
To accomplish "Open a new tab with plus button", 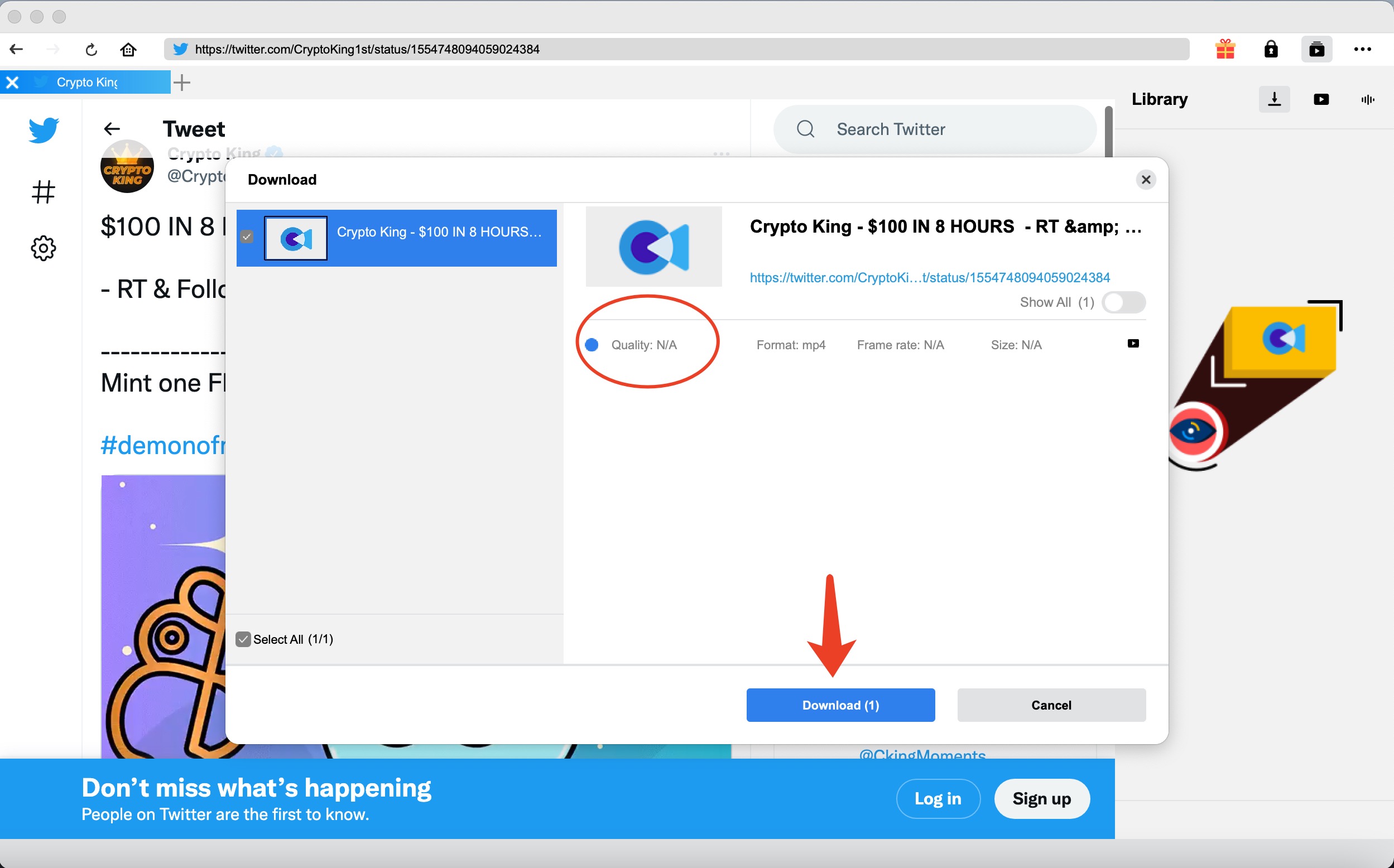I will tap(181, 82).
